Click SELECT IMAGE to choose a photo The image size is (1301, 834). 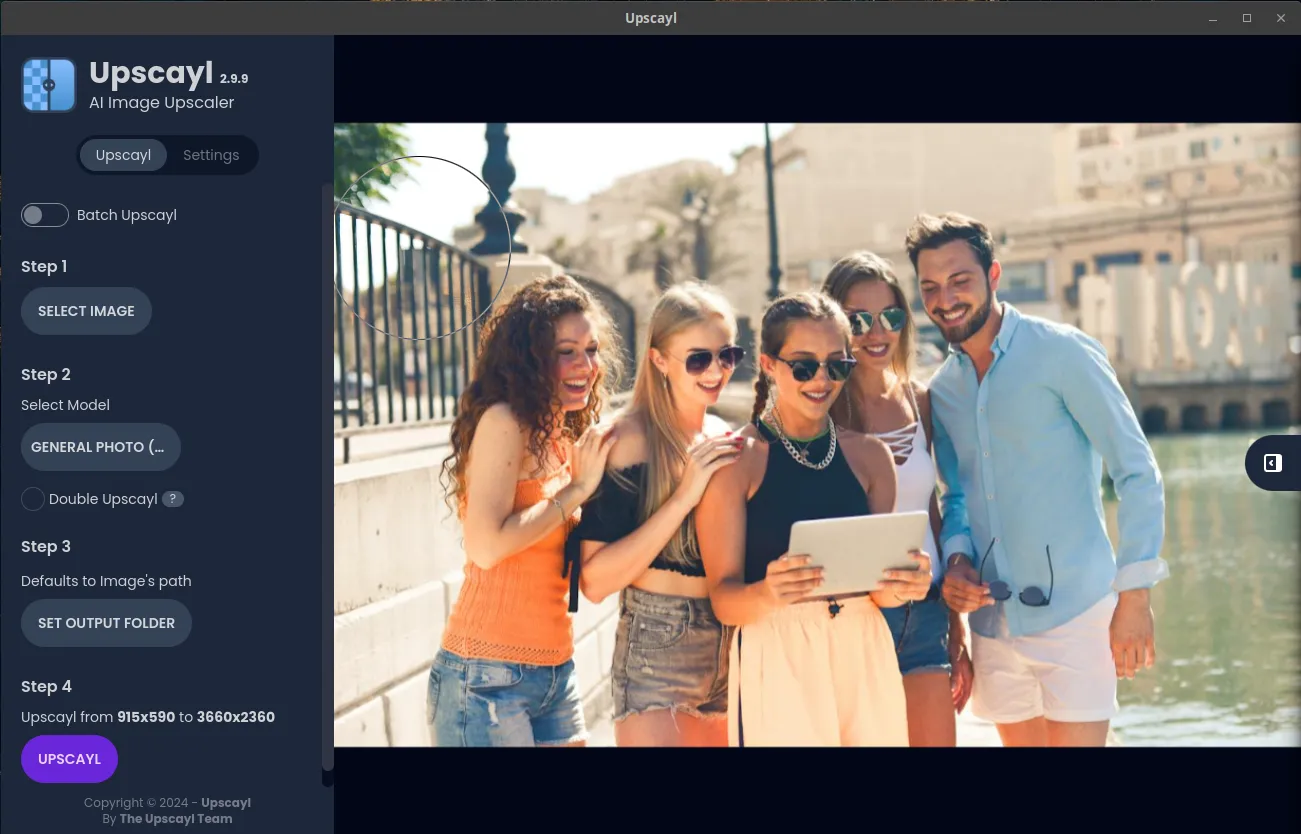[x=86, y=311]
